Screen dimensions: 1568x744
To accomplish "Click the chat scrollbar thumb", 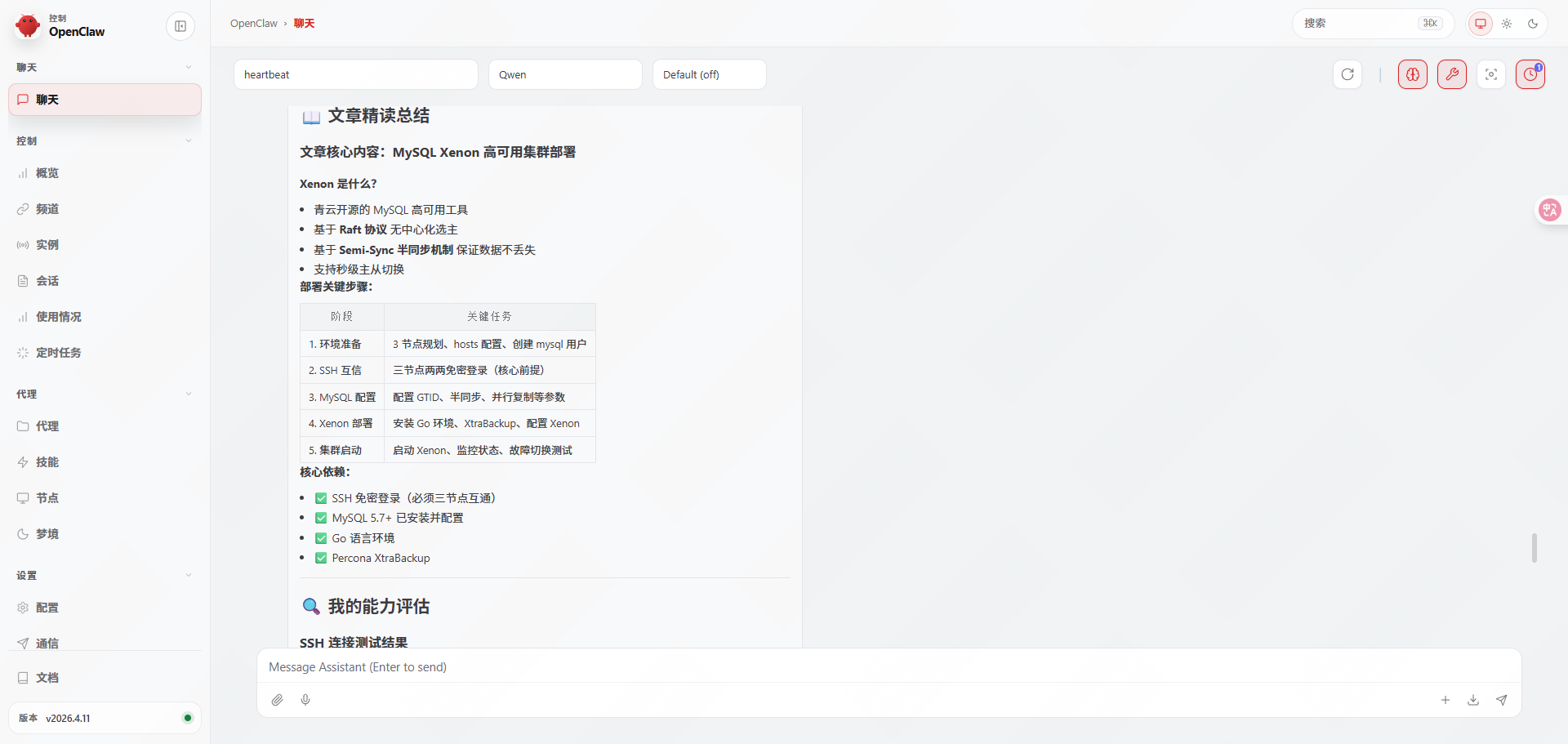I will point(1535,548).
